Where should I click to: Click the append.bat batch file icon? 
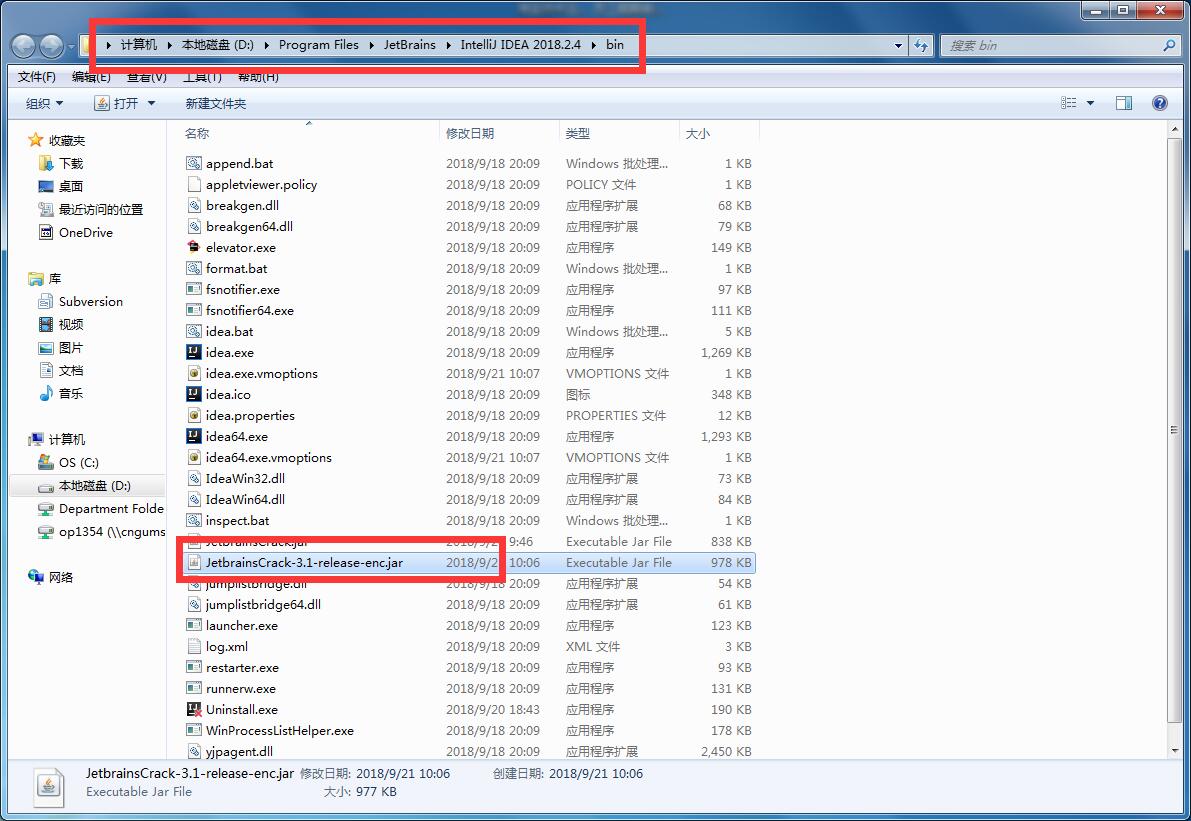pyautogui.click(x=194, y=163)
